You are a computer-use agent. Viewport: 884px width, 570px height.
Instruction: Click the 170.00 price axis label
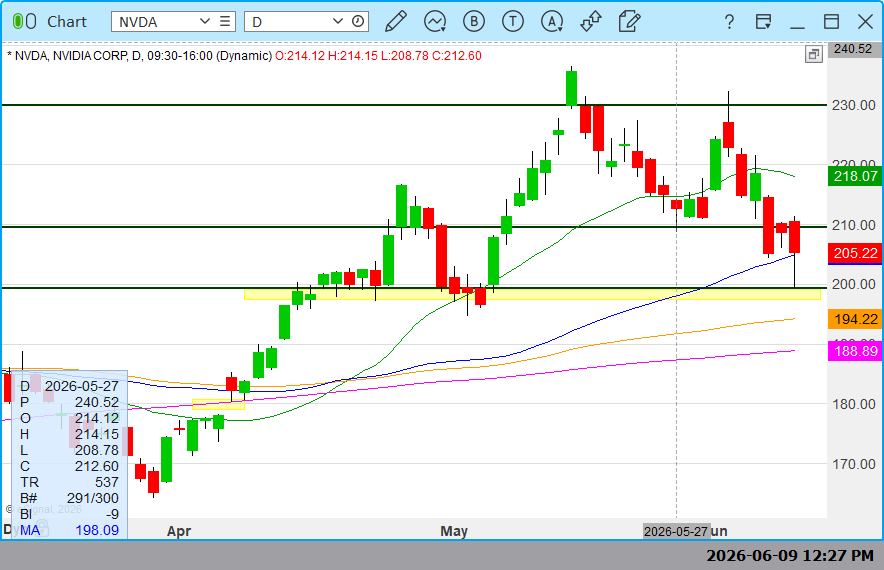(x=854, y=464)
